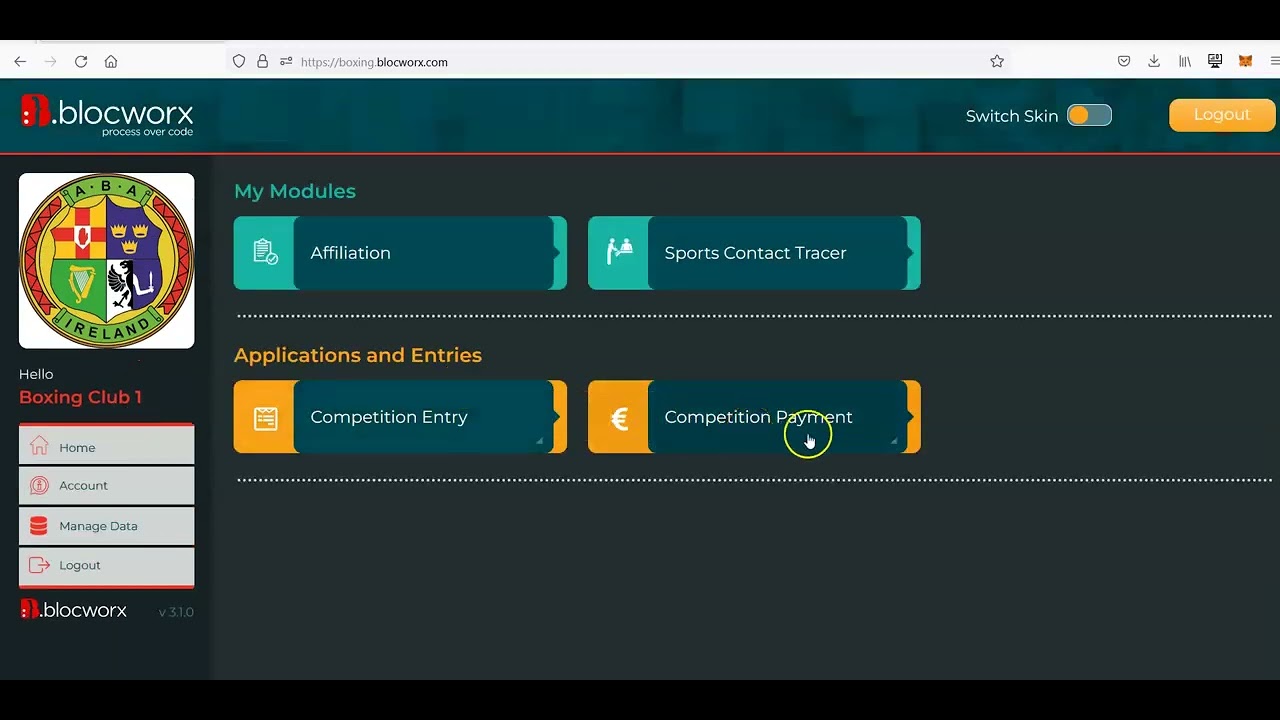Image resolution: width=1280 pixels, height=720 pixels.
Task: Open browser downloads panel
Action: pyautogui.click(x=1154, y=62)
